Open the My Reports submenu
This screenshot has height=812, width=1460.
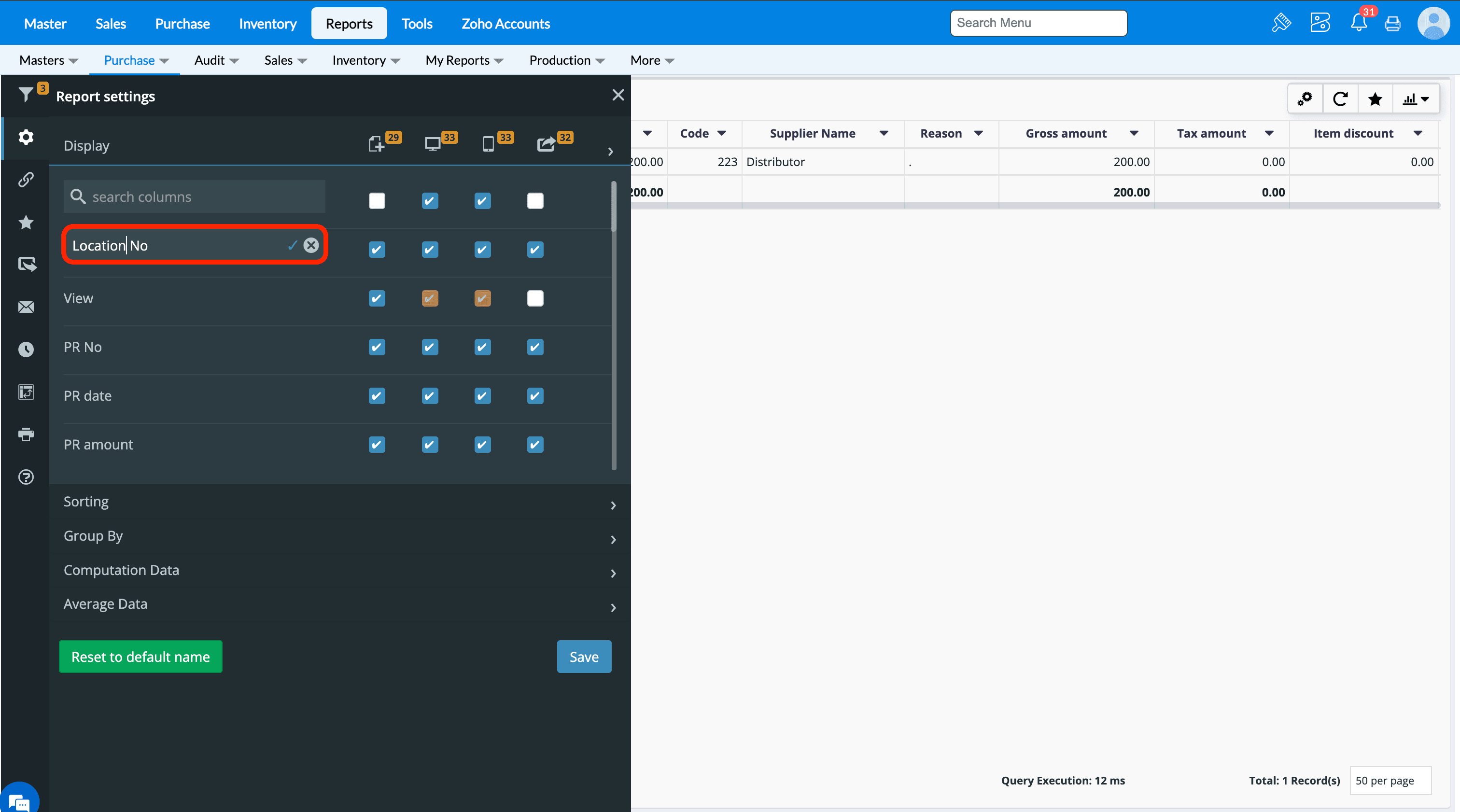(x=464, y=61)
